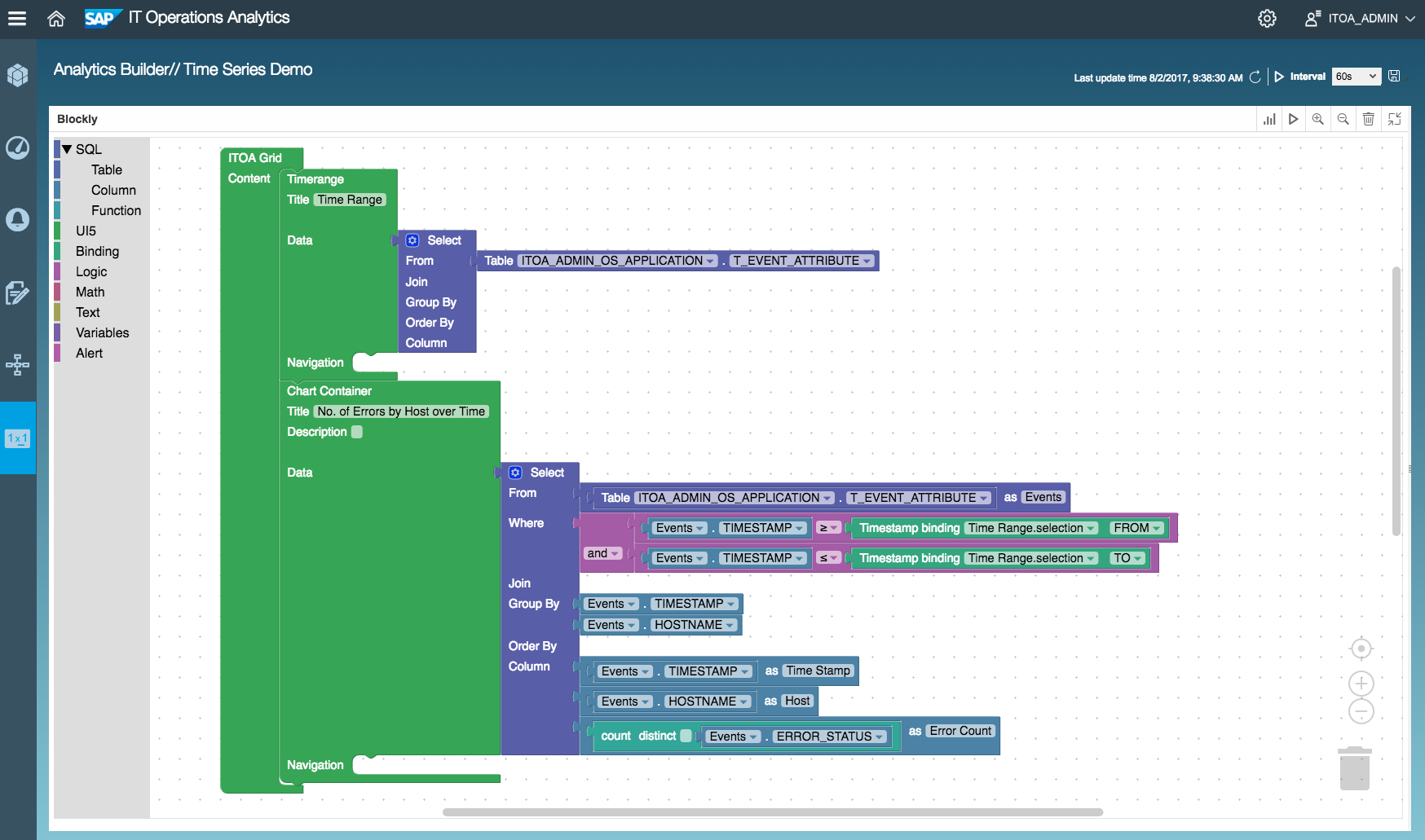Select the Table toolbox item
Screen dimensions: 1425x840
tap(107, 169)
